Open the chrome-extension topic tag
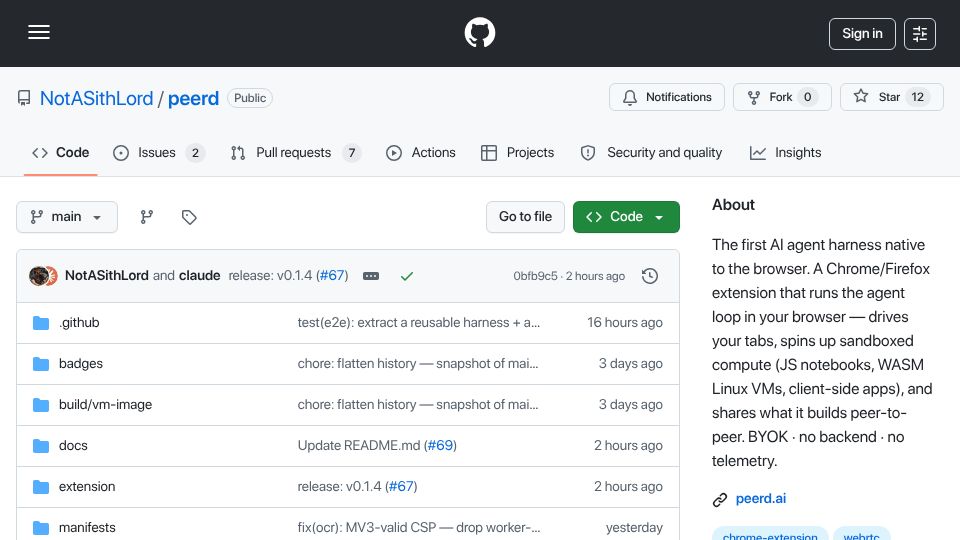The width and height of the screenshot is (960, 540). coord(770,535)
